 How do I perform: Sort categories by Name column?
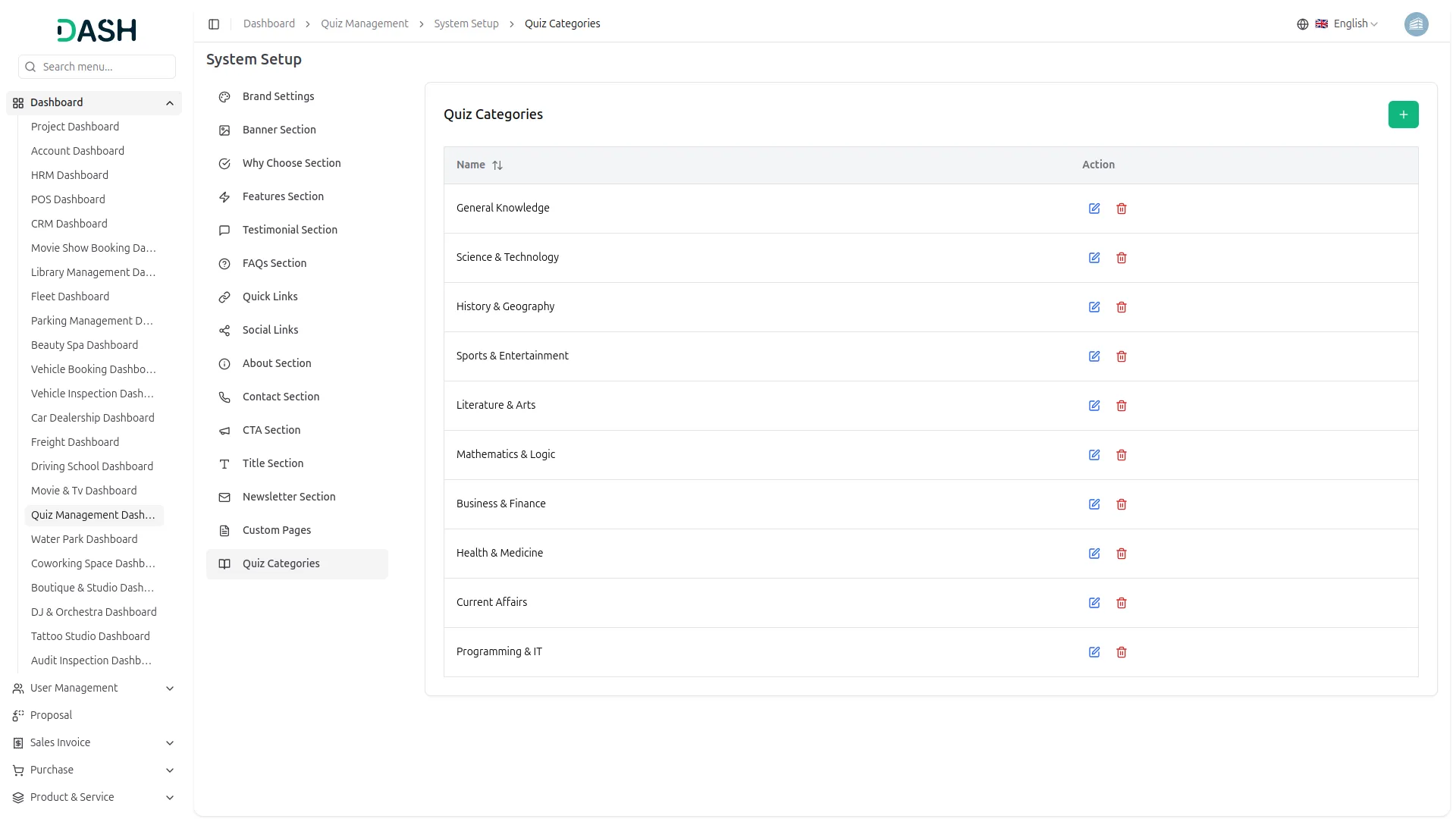pyautogui.click(x=497, y=165)
